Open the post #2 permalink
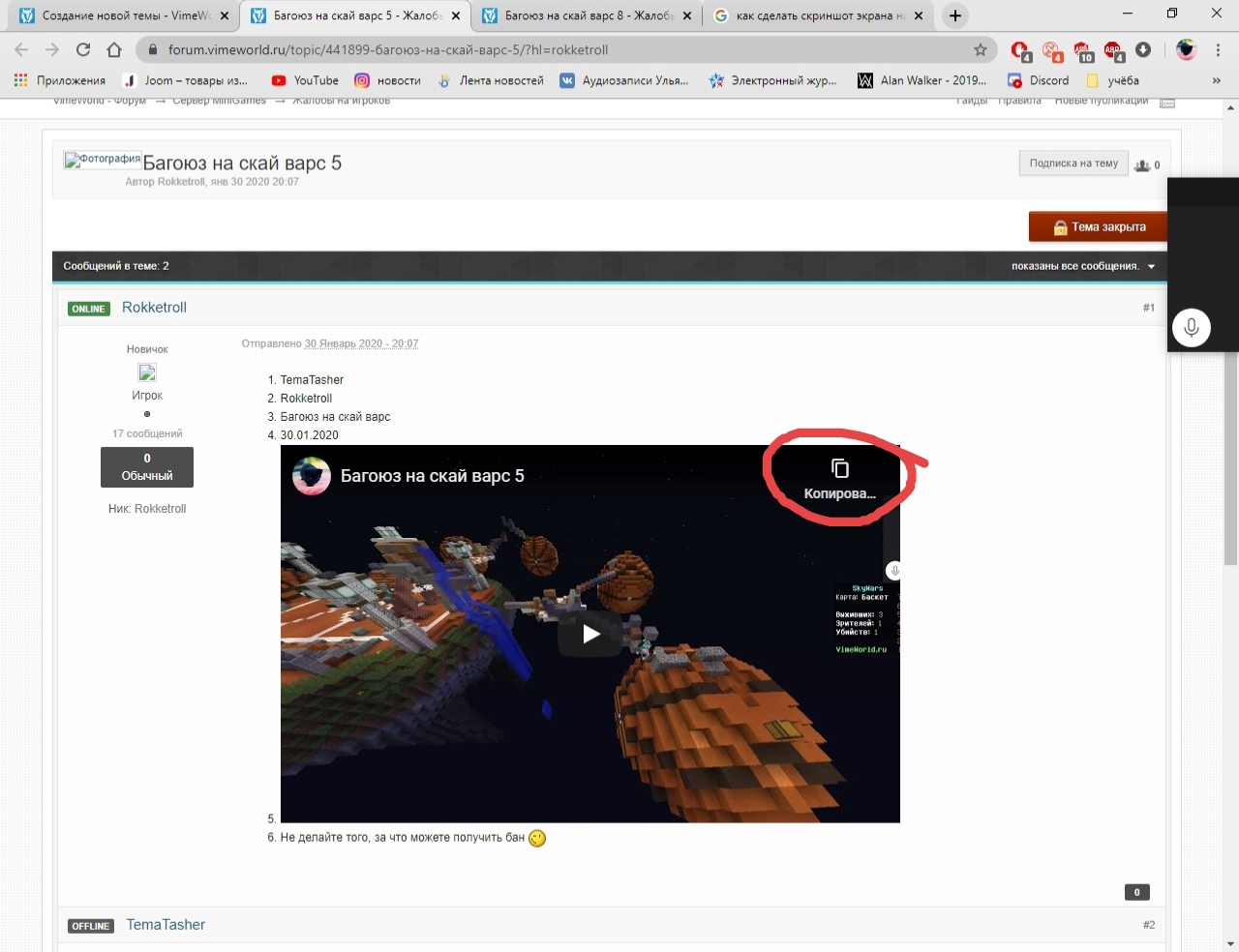Screen dimensions: 1239x952 [1148, 925]
